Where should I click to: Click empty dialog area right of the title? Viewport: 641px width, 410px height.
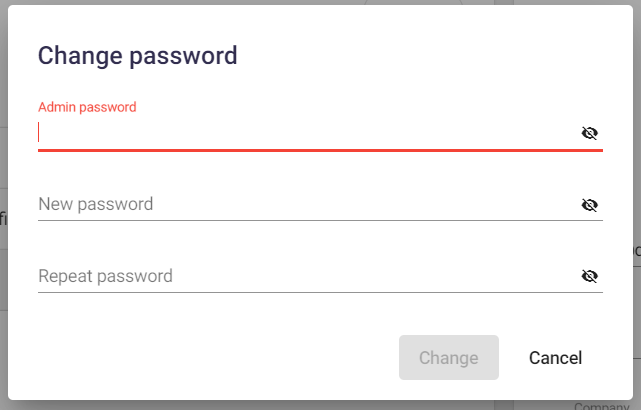429,56
